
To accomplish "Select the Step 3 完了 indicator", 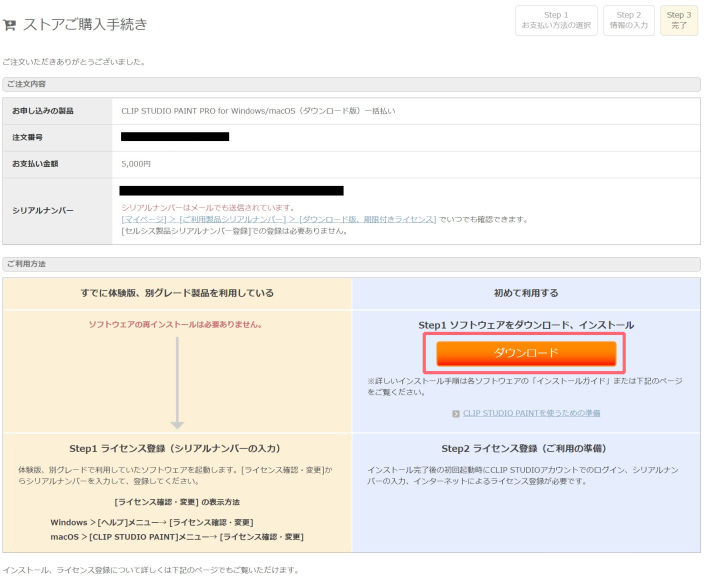I will point(679,20).
